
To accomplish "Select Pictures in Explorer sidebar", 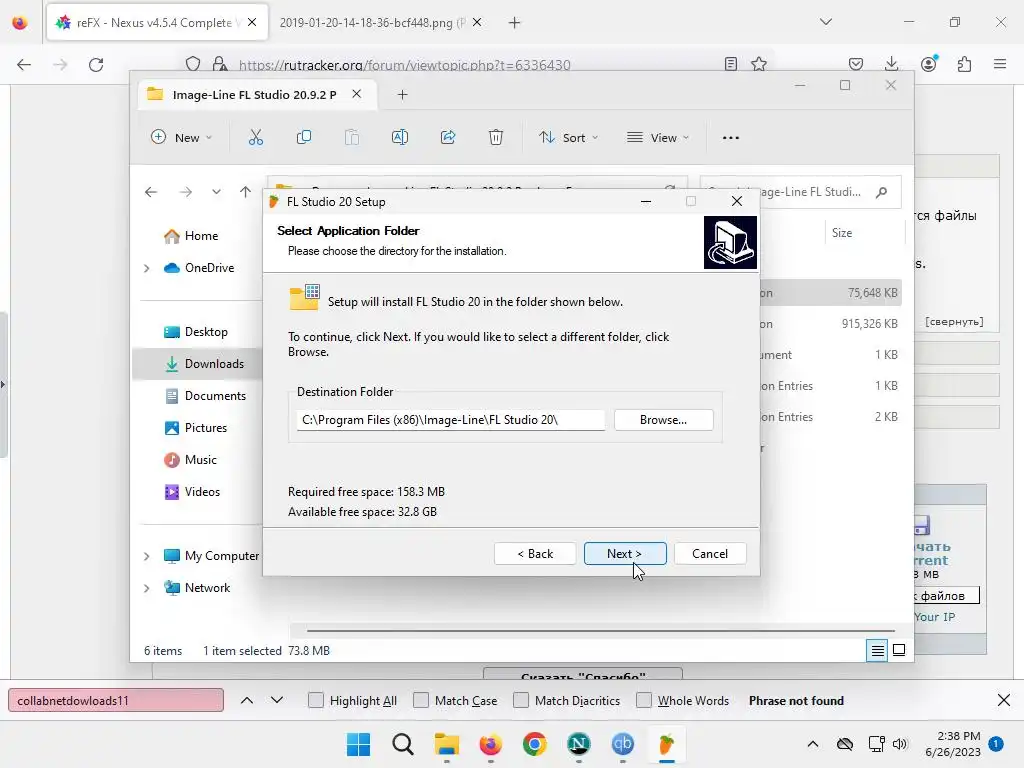I will [195, 428].
